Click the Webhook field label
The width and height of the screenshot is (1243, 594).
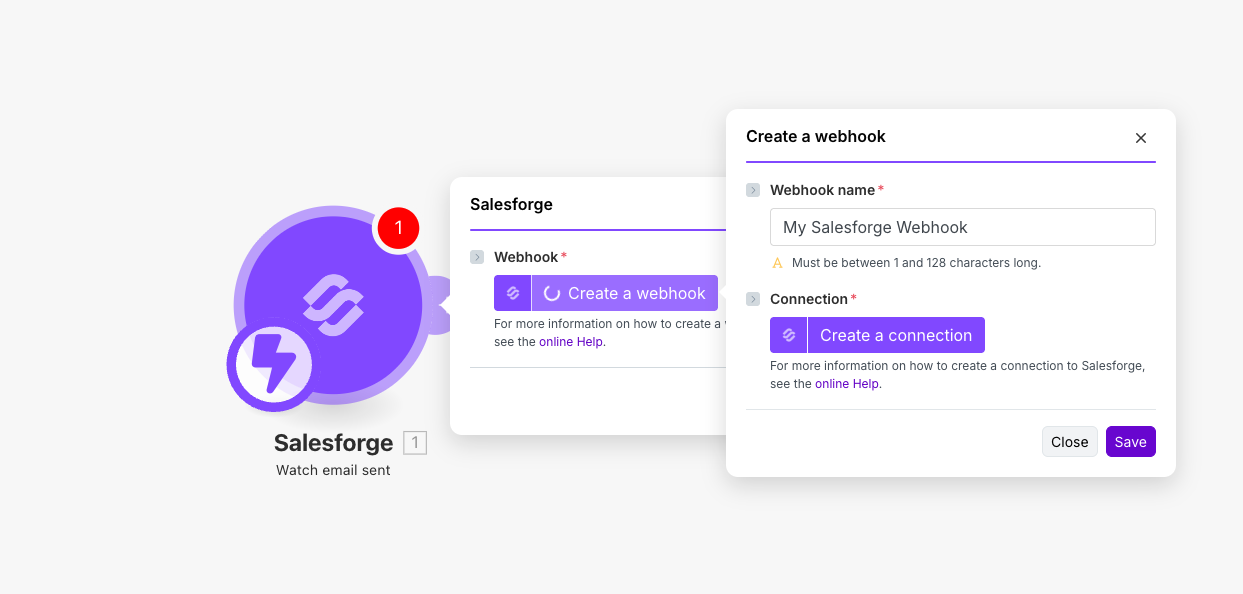pyautogui.click(x=526, y=257)
